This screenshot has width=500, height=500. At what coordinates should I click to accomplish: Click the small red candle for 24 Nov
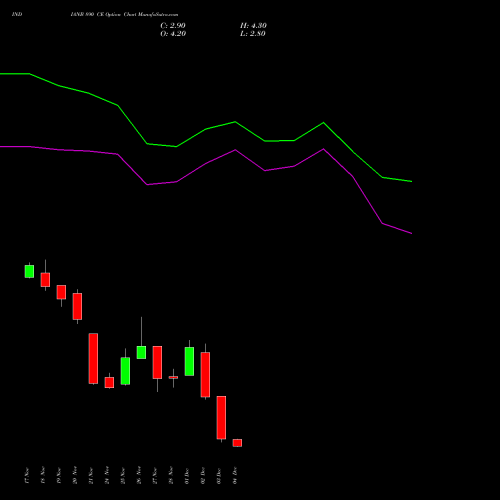[x=109, y=382]
